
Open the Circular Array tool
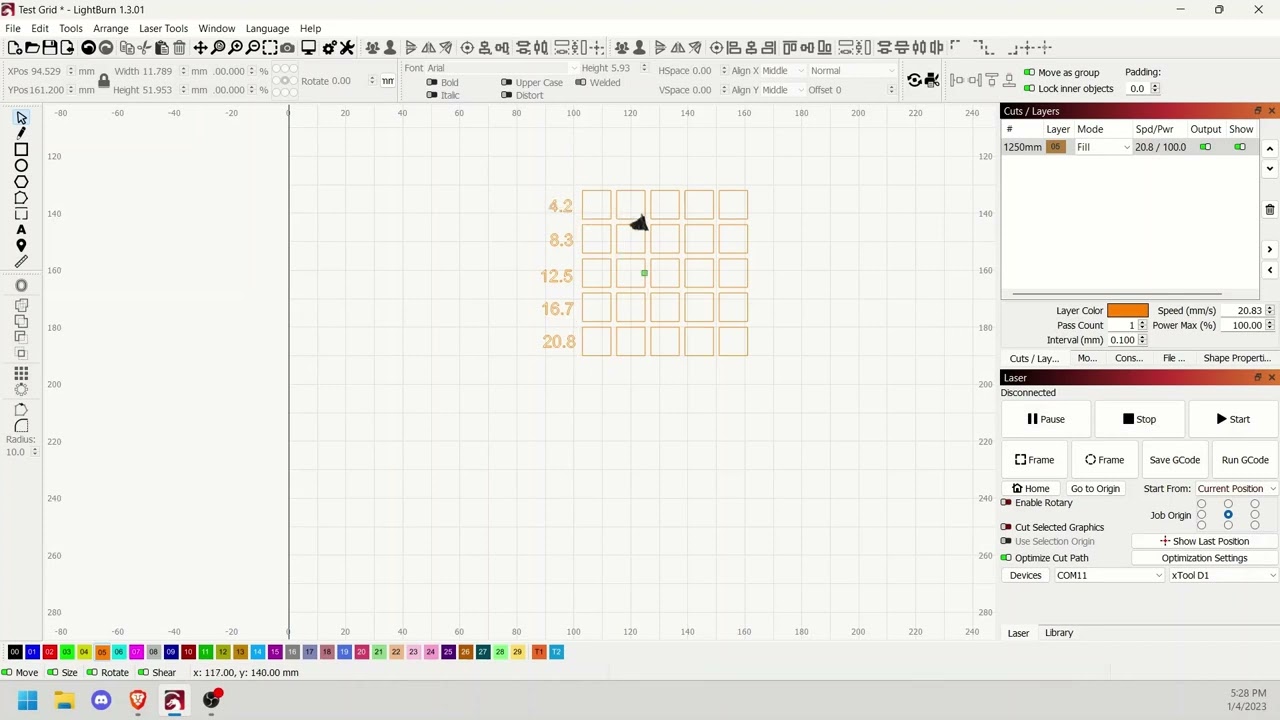click(x=21, y=389)
